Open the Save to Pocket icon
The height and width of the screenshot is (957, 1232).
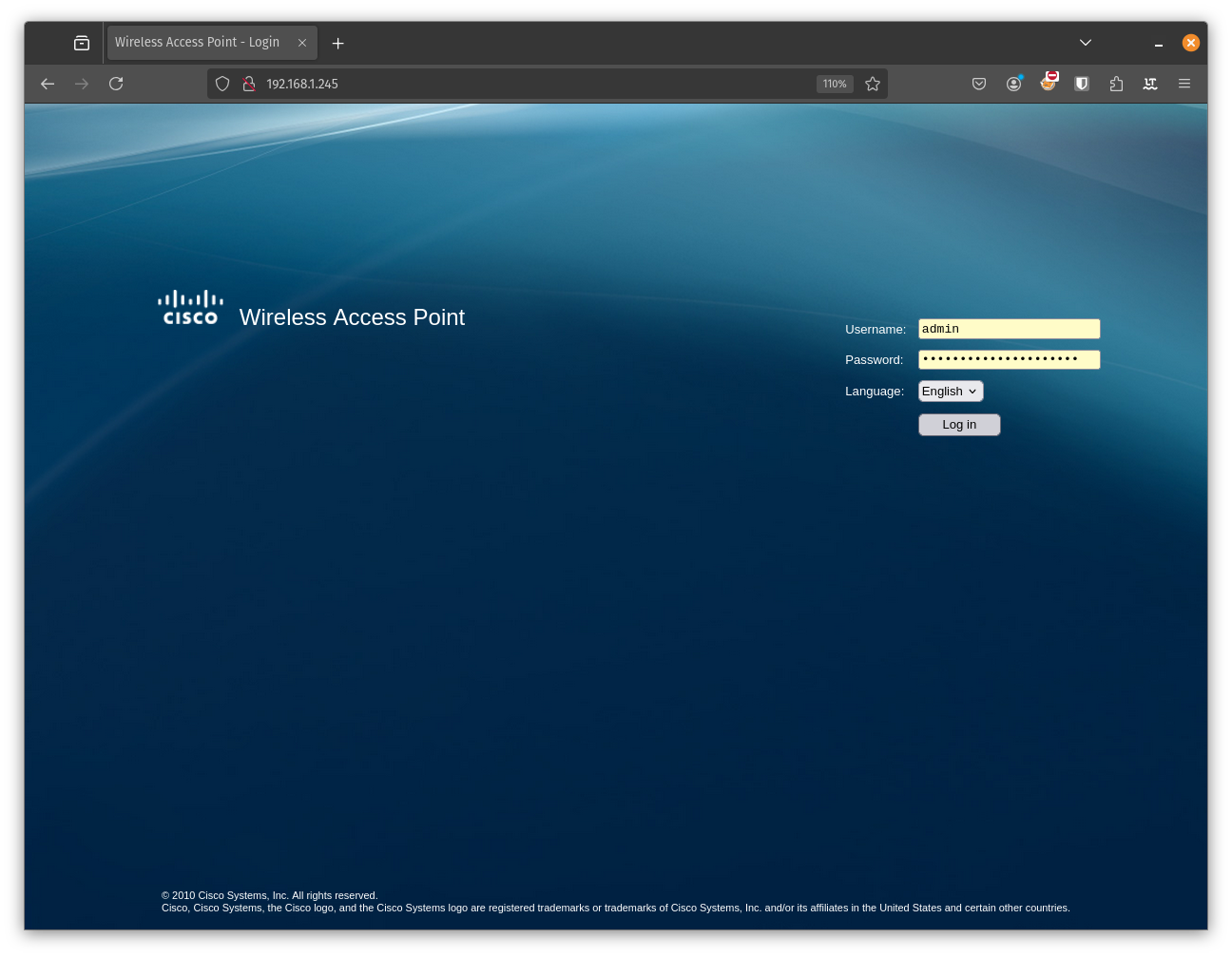979,84
